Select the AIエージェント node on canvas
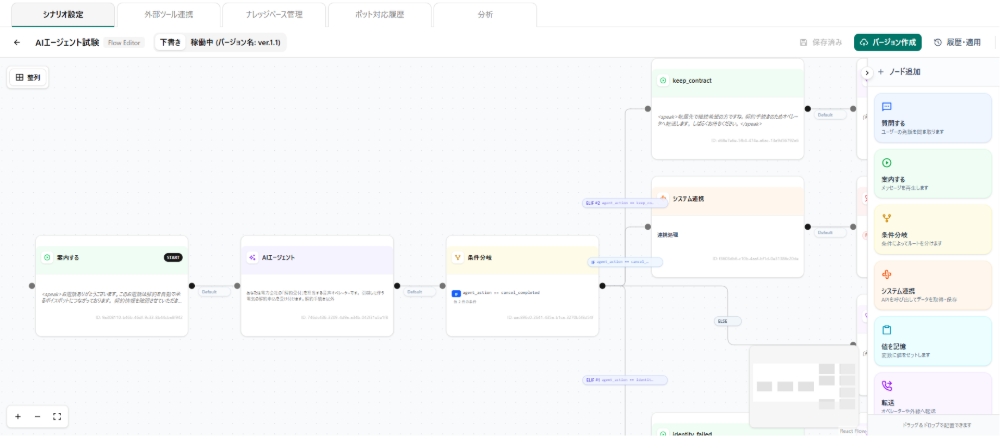Screen dimensions: 1000x436 pos(317,286)
